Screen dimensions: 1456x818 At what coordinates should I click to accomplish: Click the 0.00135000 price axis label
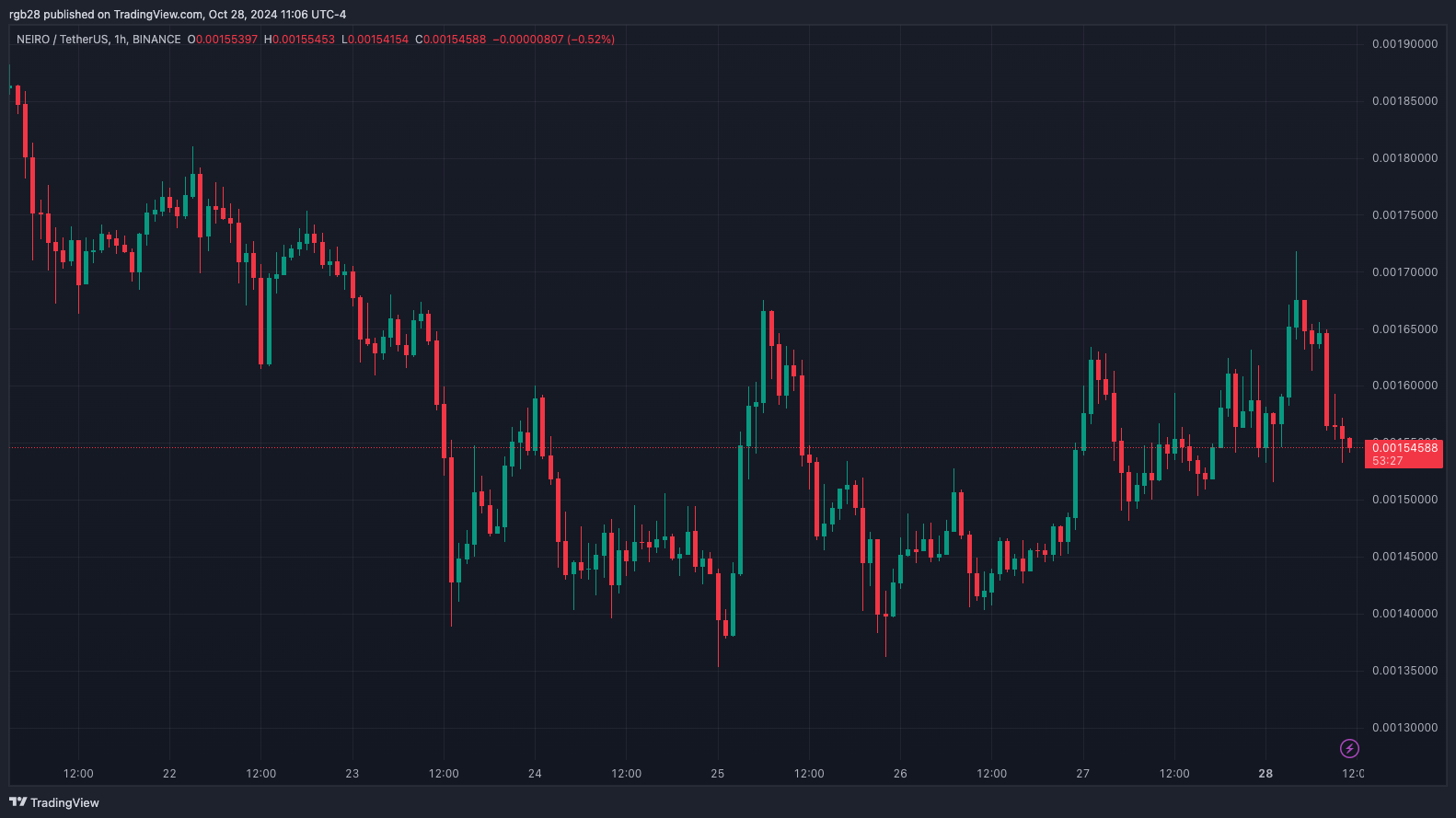click(x=1404, y=671)
